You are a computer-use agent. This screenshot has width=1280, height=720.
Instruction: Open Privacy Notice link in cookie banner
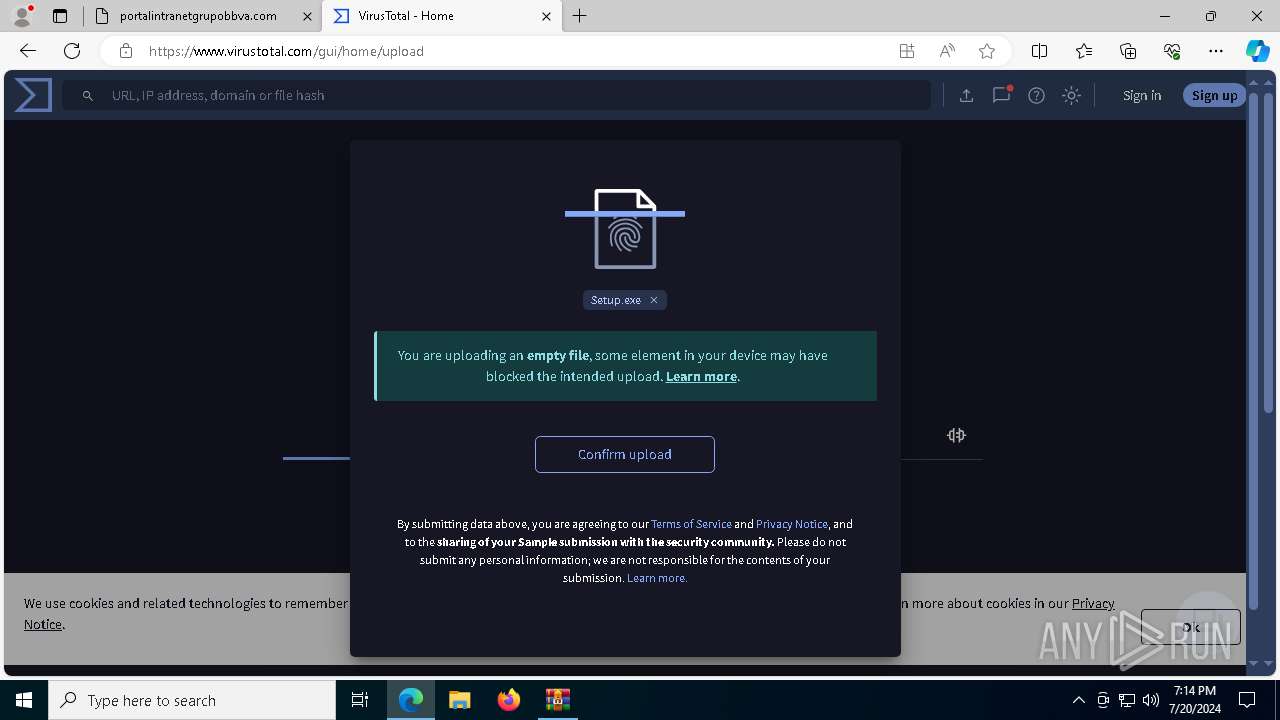pyautogui.click(x=1093, y=603)
